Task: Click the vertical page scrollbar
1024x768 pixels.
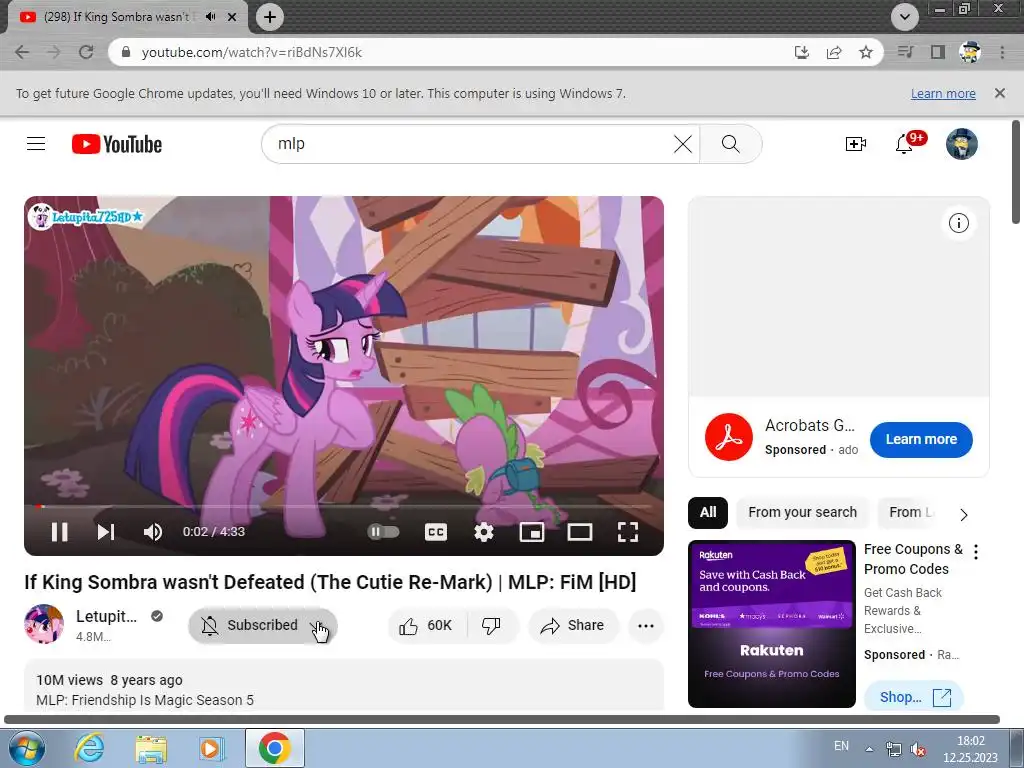Action: [x=1016, y=172]
